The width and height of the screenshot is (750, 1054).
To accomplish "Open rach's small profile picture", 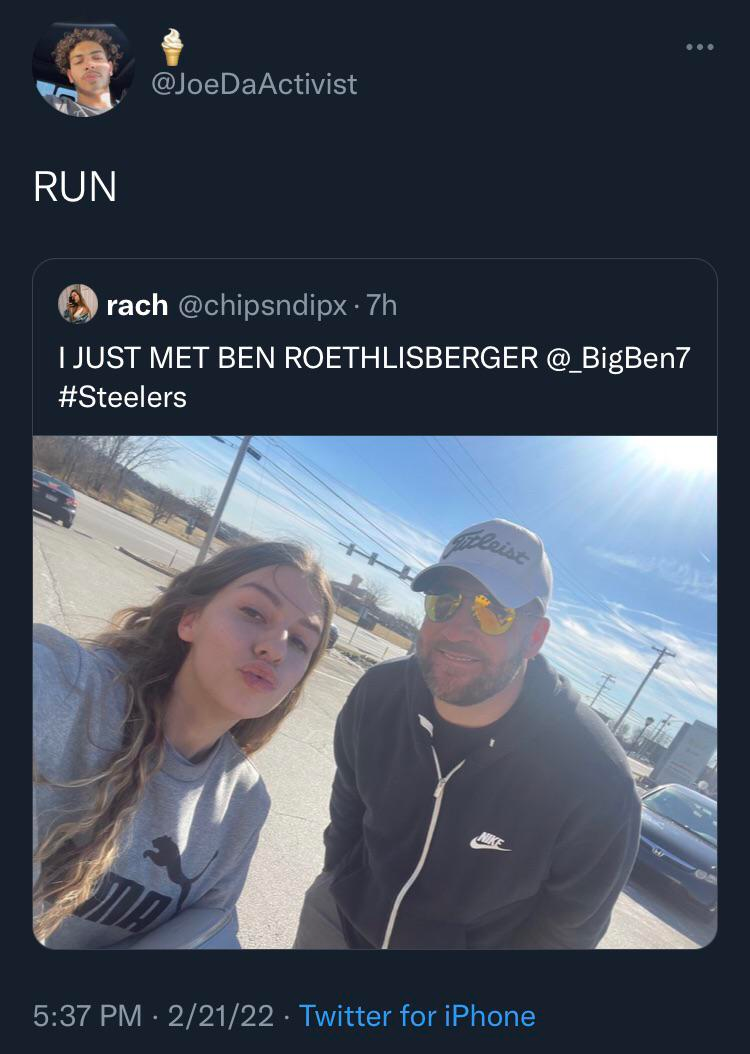I will 78,304.
